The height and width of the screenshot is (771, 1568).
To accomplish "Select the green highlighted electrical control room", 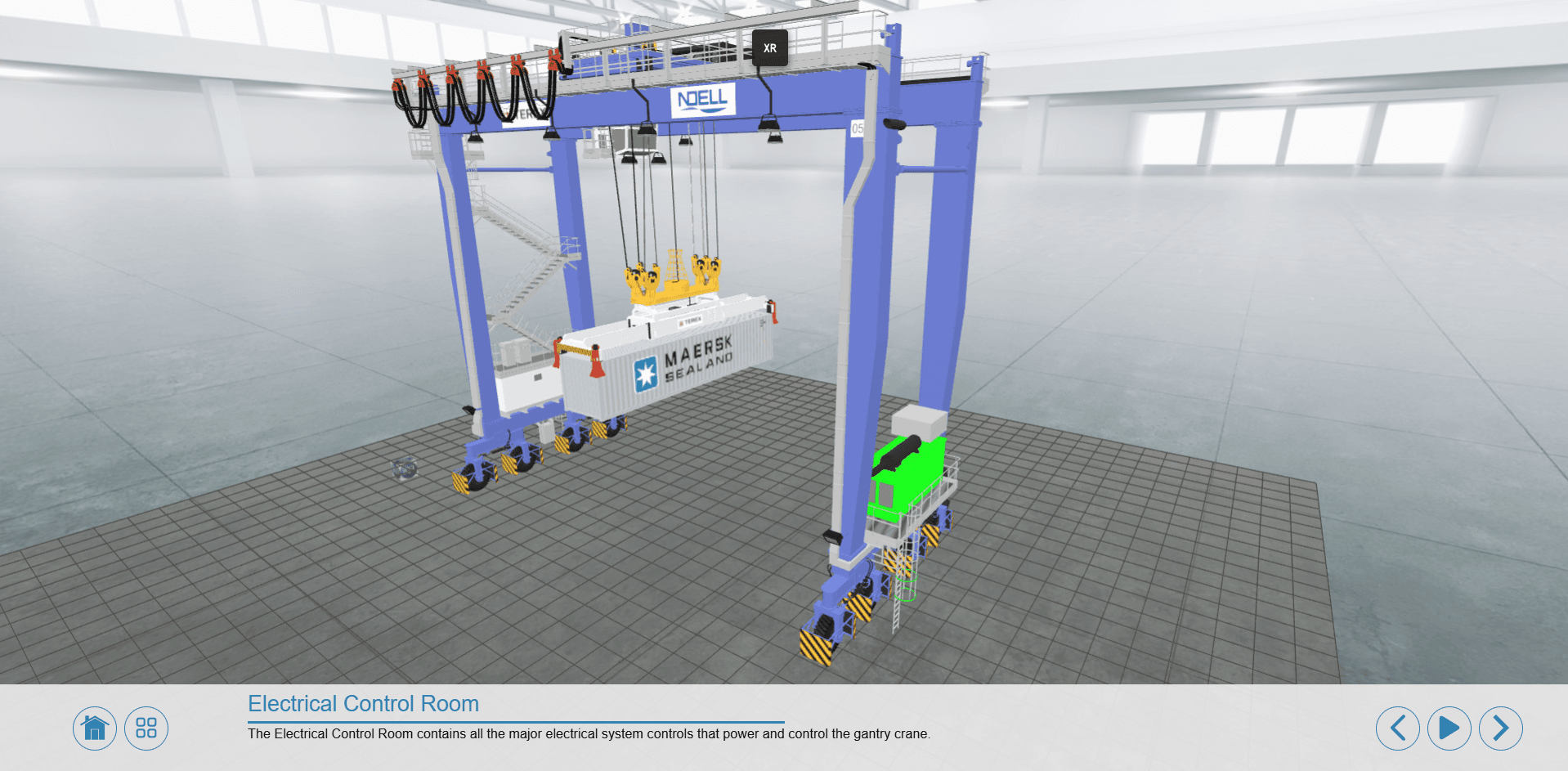I will 907,478.
